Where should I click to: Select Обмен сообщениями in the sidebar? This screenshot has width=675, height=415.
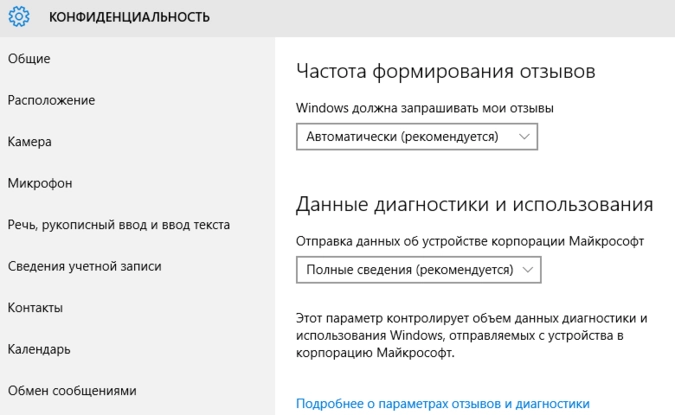[x=72, y=390]
